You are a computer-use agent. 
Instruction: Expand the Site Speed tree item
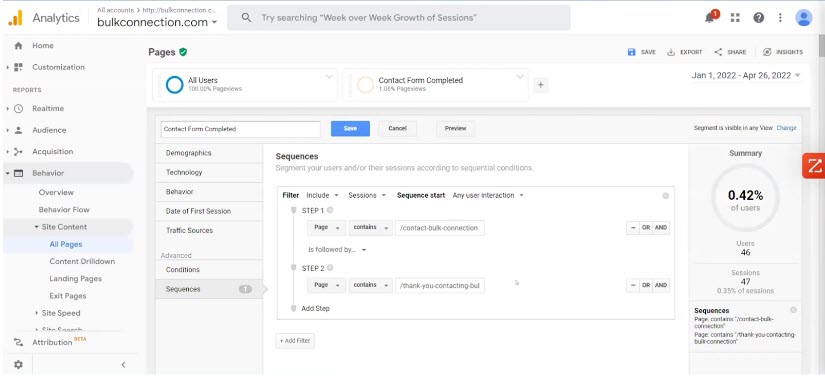coord(37,313)
